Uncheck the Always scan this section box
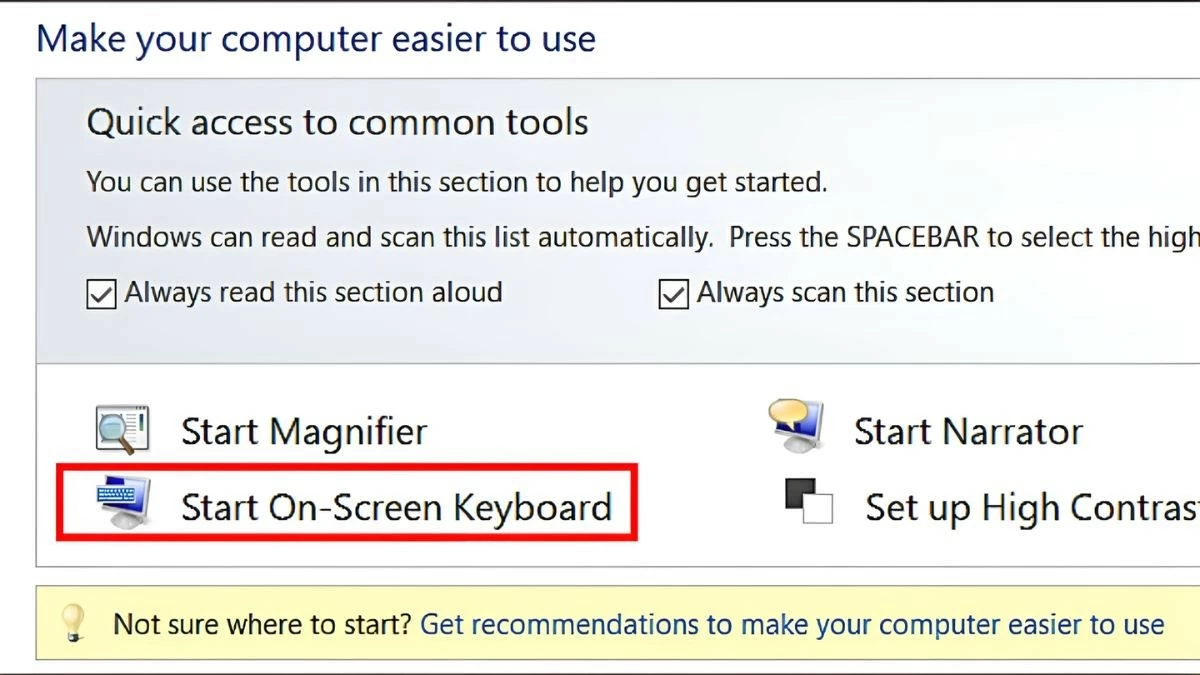1200x675 pixels. [673, 294]
